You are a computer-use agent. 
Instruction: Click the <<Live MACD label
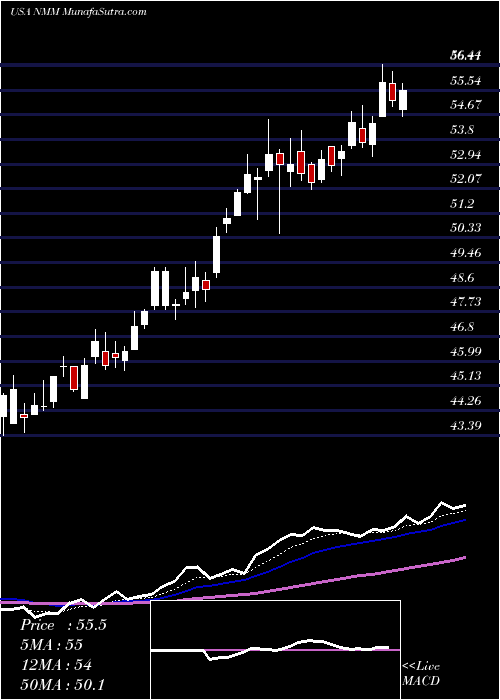coord(421,674)
